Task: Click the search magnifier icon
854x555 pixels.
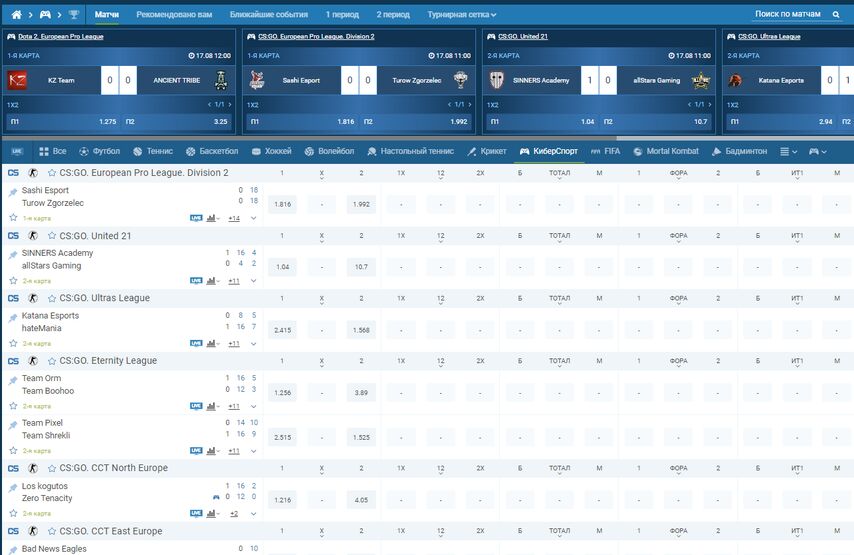Action: tap(836, 14)
